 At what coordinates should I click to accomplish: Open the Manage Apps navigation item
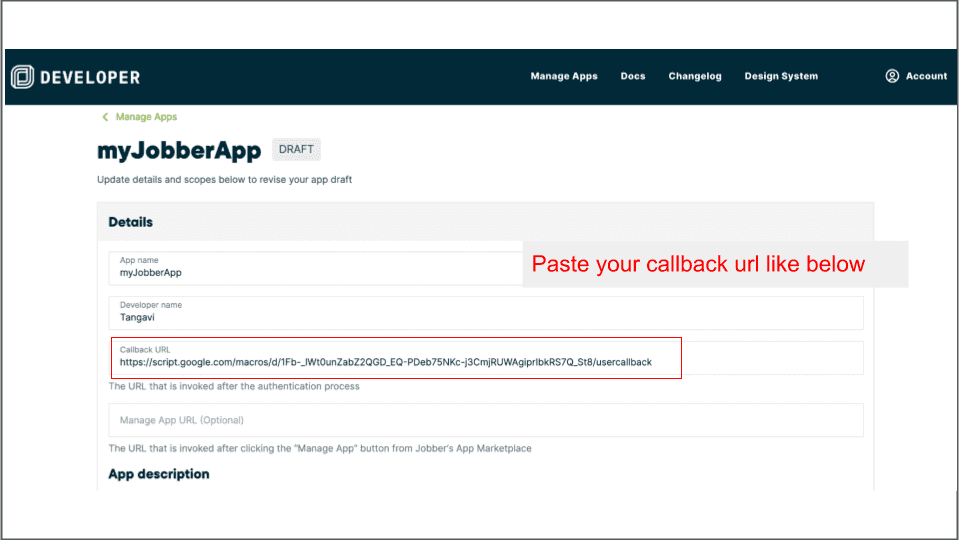[x=564, y=76]
